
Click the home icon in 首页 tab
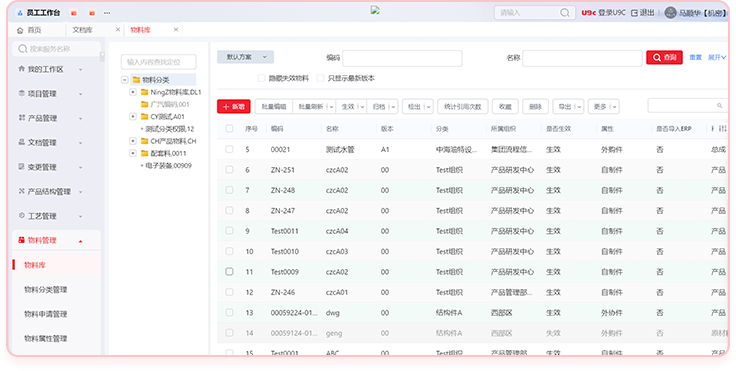tap(20, 30)
